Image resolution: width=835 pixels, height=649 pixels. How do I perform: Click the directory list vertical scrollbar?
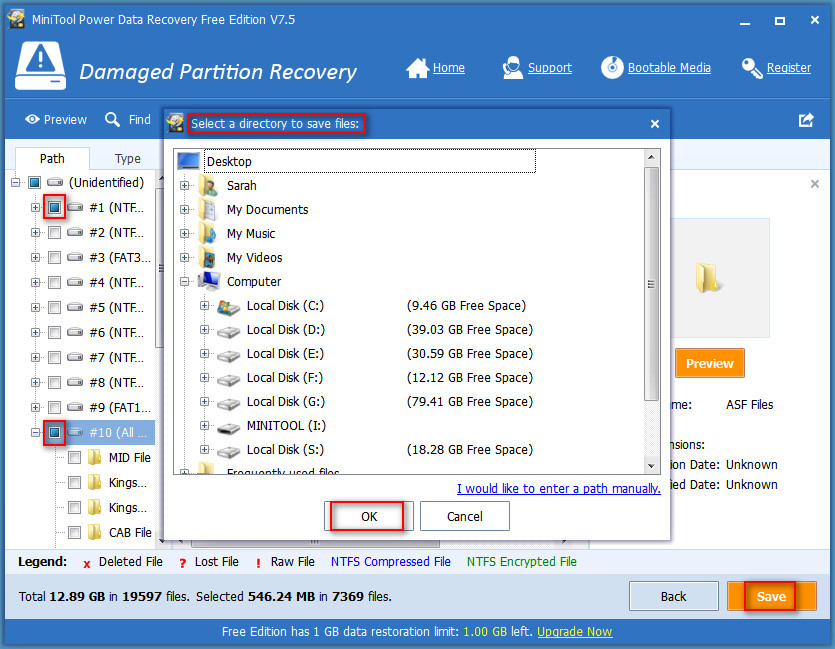(651, 283)
